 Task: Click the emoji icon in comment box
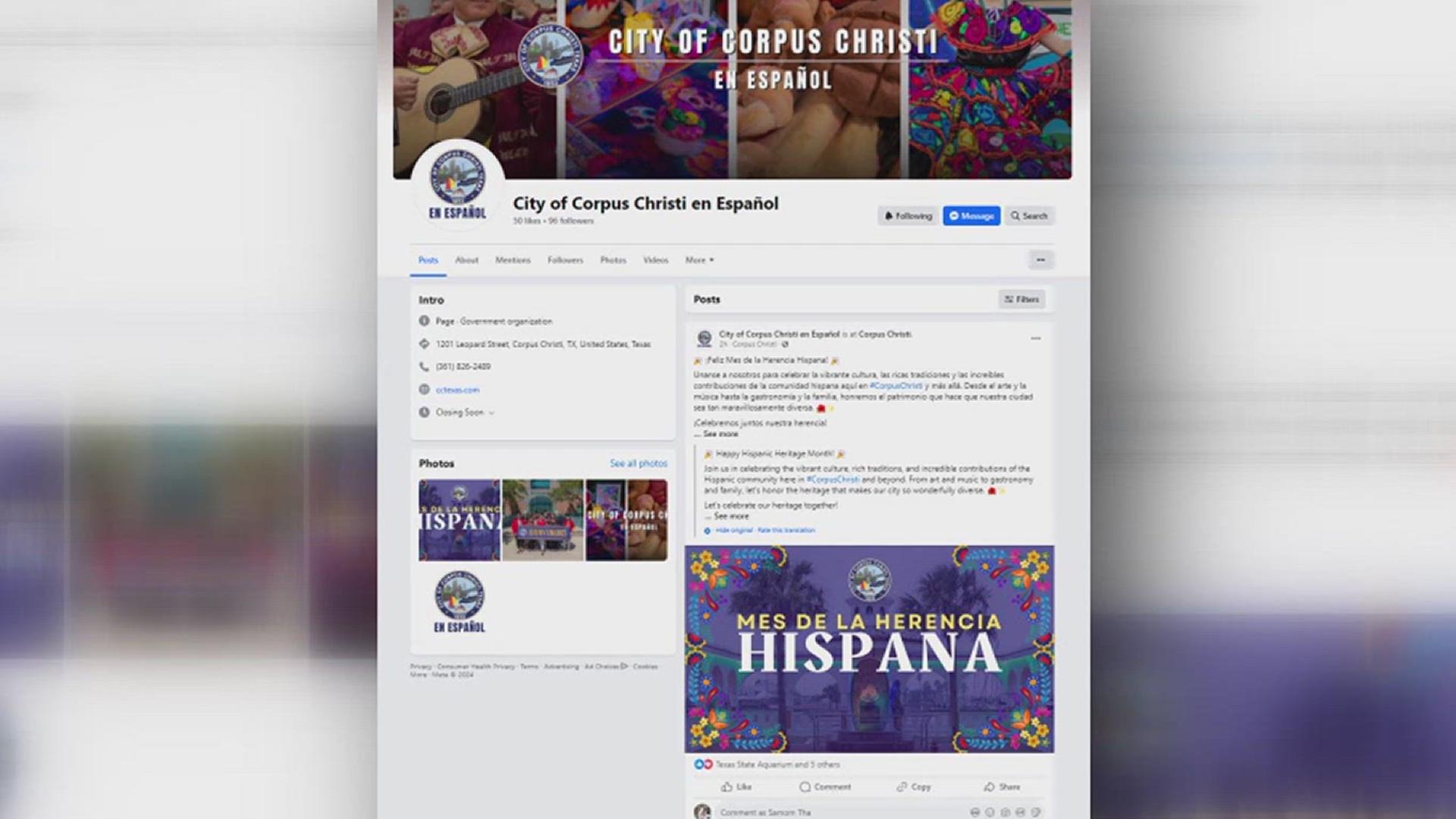(x=990, y=812)
